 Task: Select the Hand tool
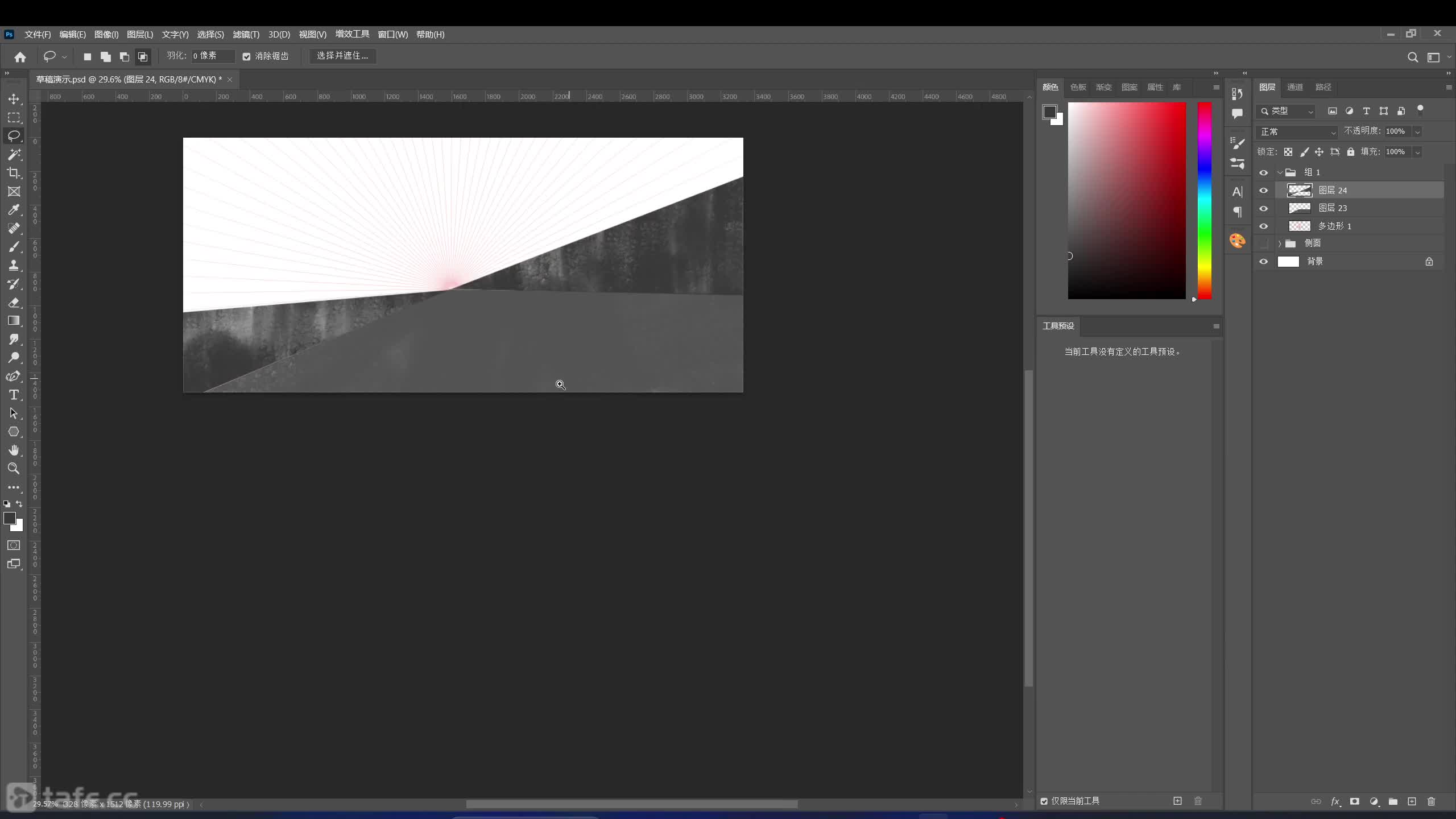[x=14, y=450]
